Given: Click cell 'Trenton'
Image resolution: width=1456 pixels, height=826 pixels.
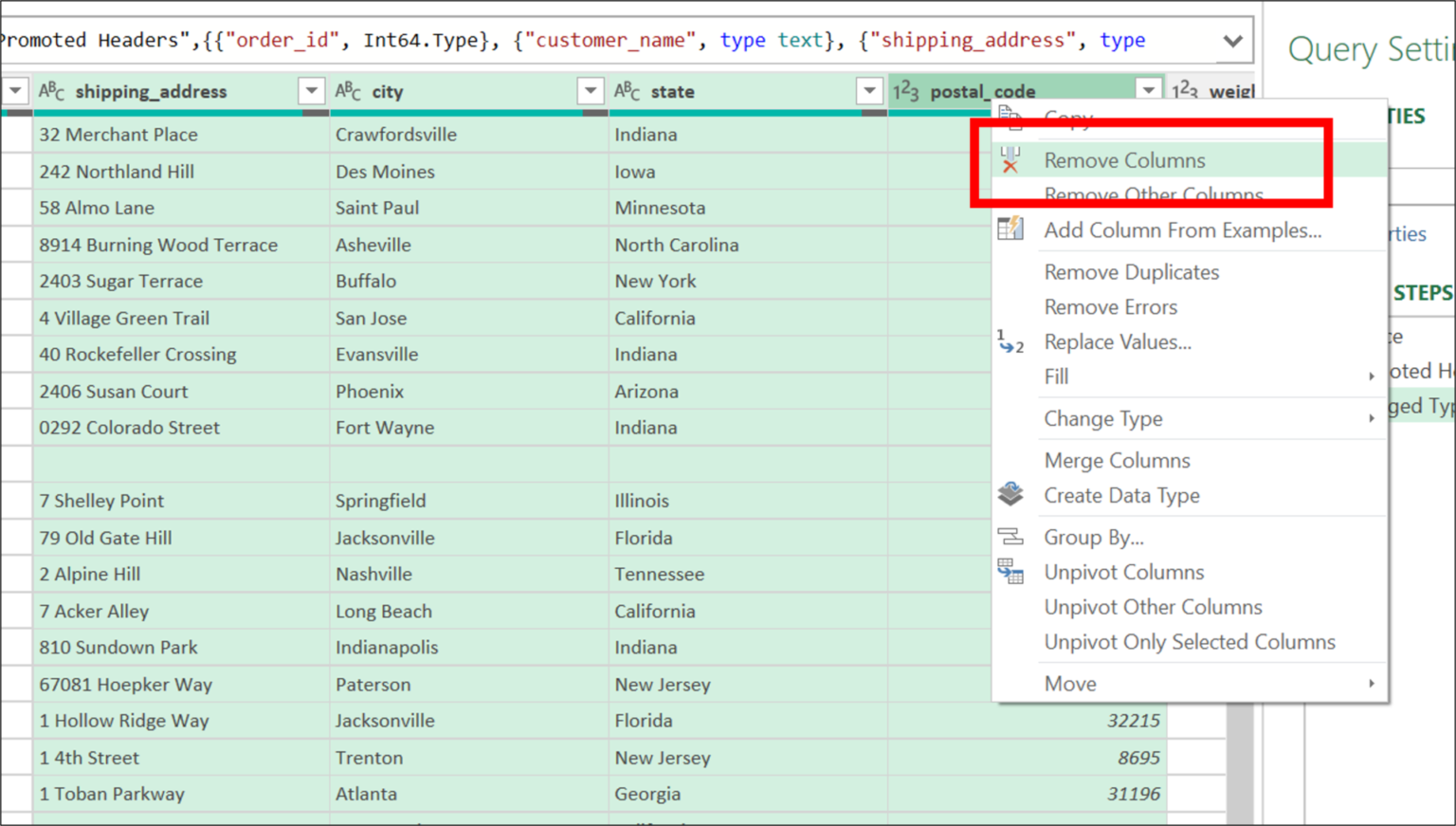Looking at the screenshot, I should click(469, 757).
